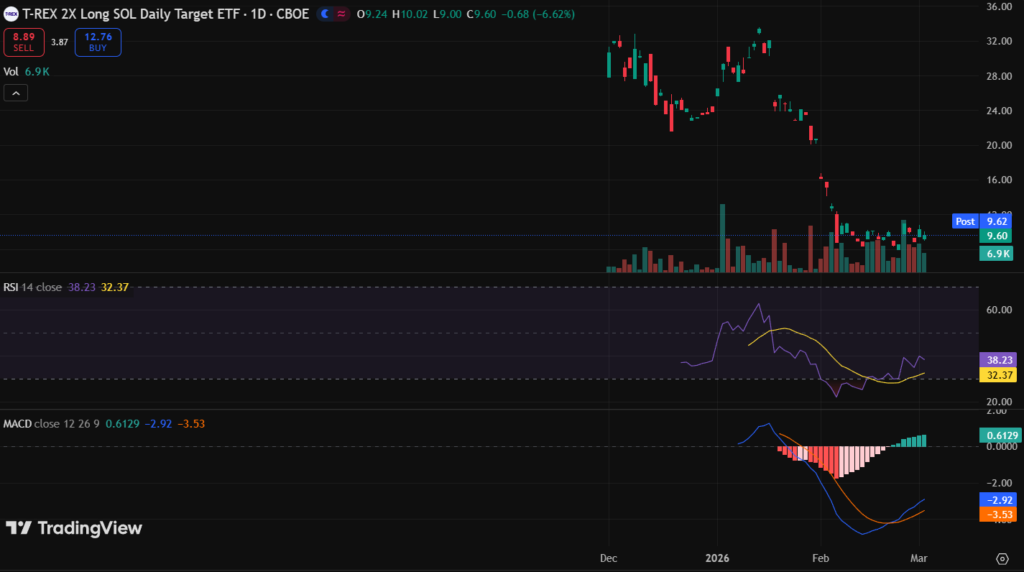Select the RSI indicator label

click(12, 286)
